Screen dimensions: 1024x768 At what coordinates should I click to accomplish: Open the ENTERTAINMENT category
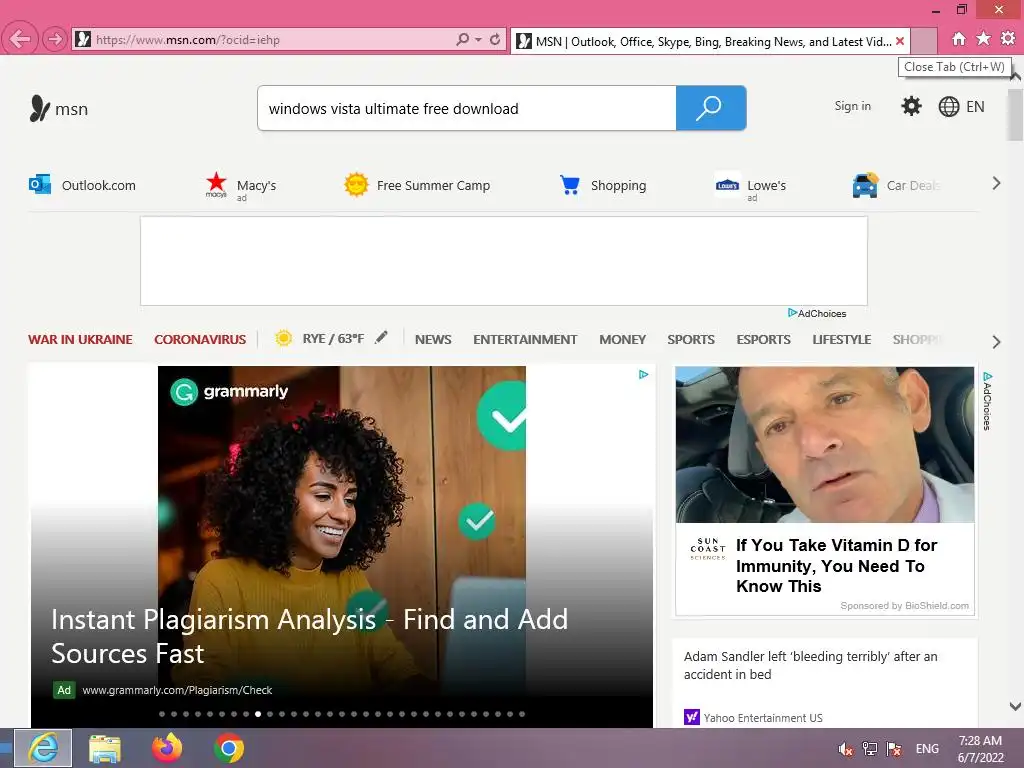[x=525, y=340]
